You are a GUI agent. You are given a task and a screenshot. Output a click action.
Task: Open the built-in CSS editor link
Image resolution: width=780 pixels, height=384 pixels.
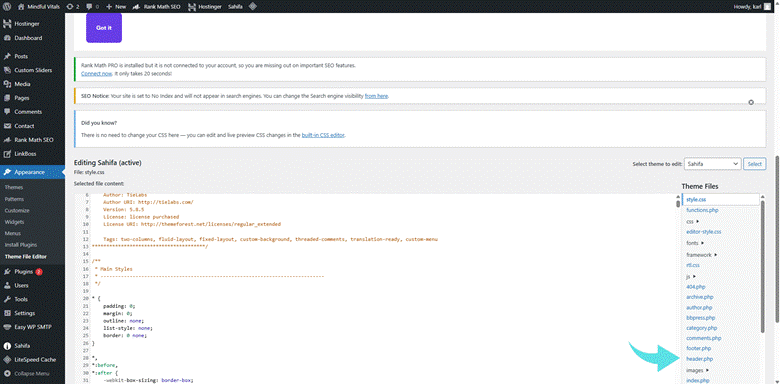323,135
